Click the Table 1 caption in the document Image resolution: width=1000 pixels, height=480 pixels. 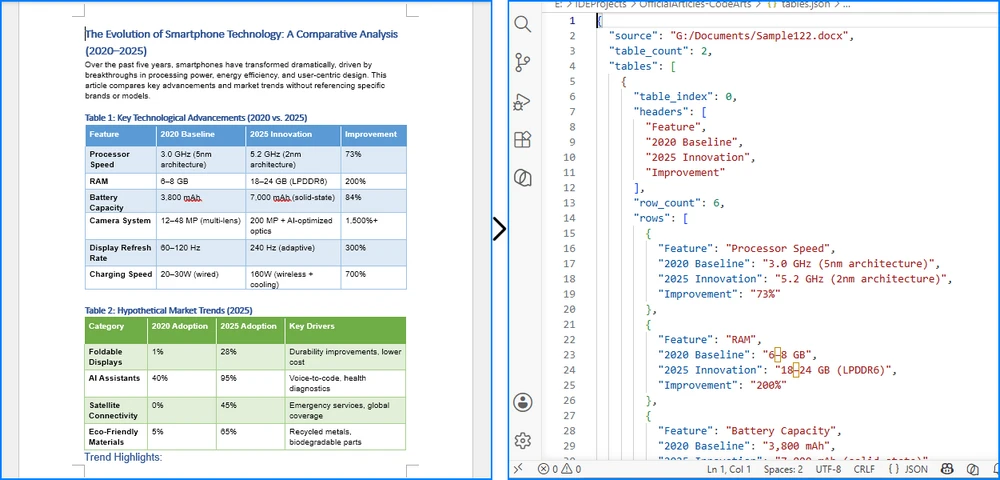click(x=196, y=118)
